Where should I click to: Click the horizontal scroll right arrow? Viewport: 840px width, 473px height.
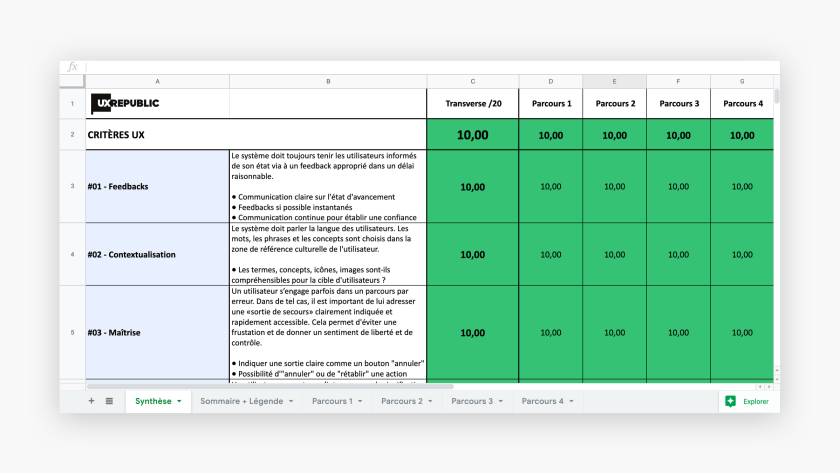pyautogui.click(x=769, y=386)
